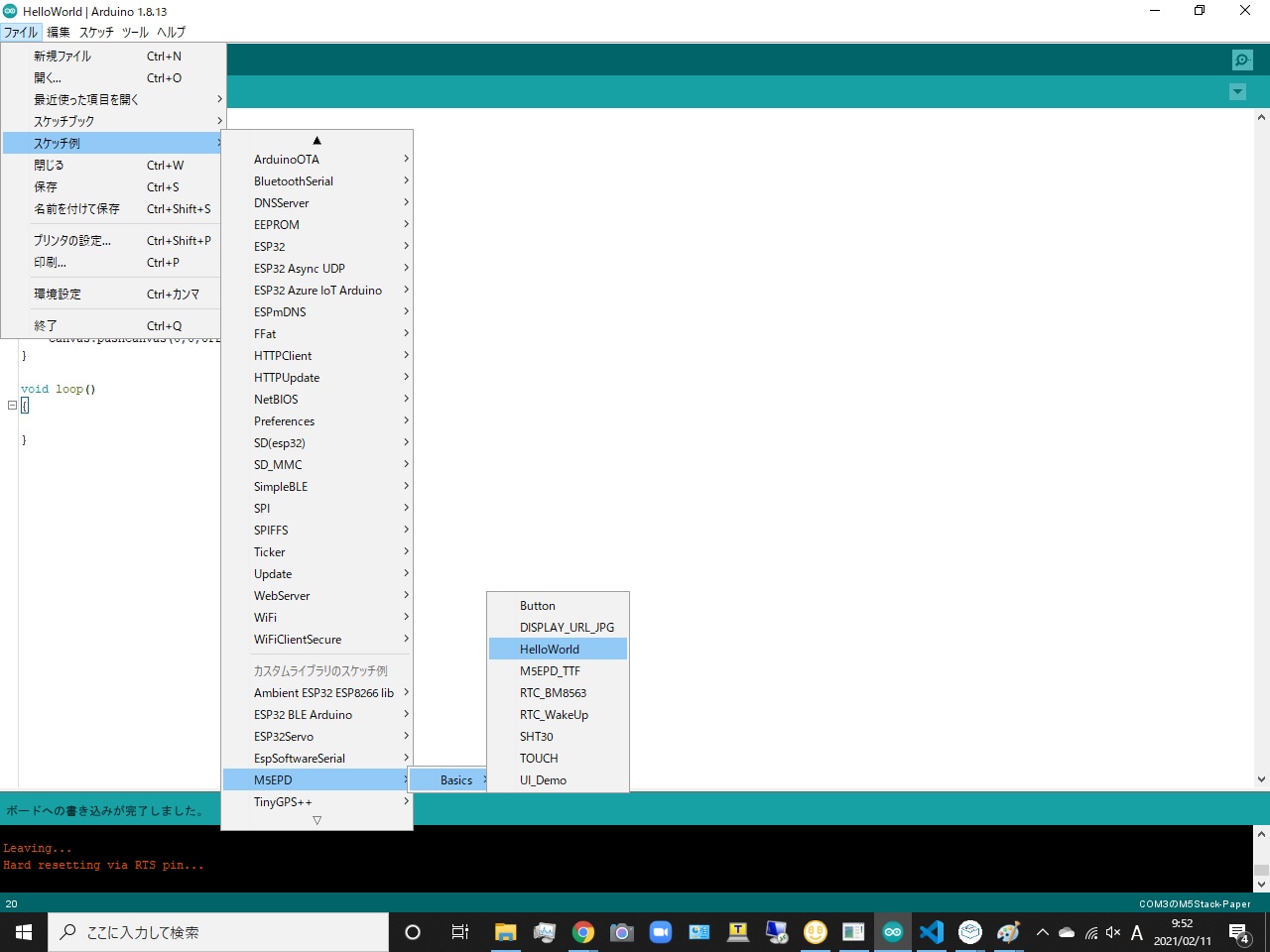Open the yellow T app on taskbar
The image size is (1270, 952).
tap(738, 932)
